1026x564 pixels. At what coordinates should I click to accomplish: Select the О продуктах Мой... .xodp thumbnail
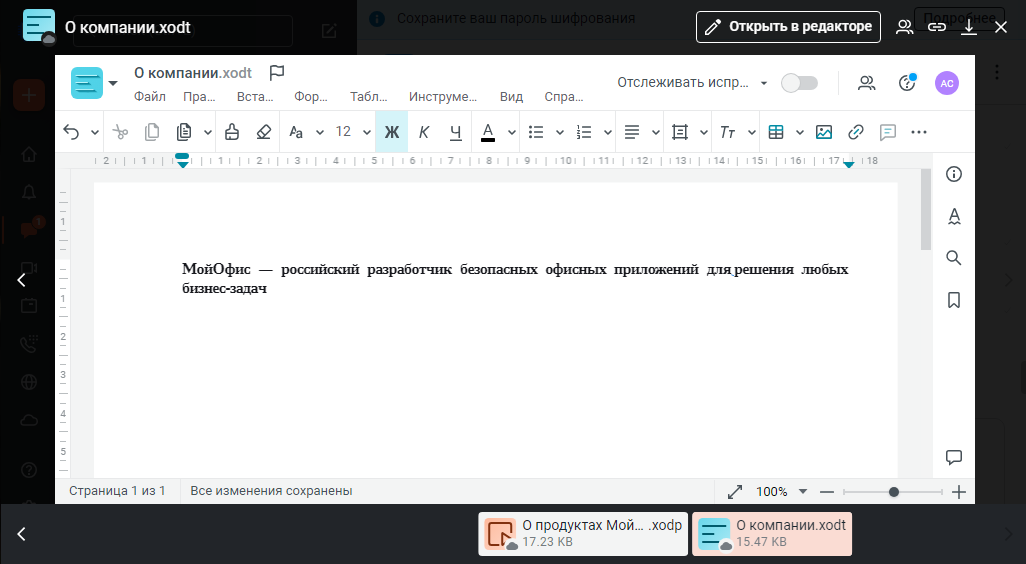click(x=583, y=534)
